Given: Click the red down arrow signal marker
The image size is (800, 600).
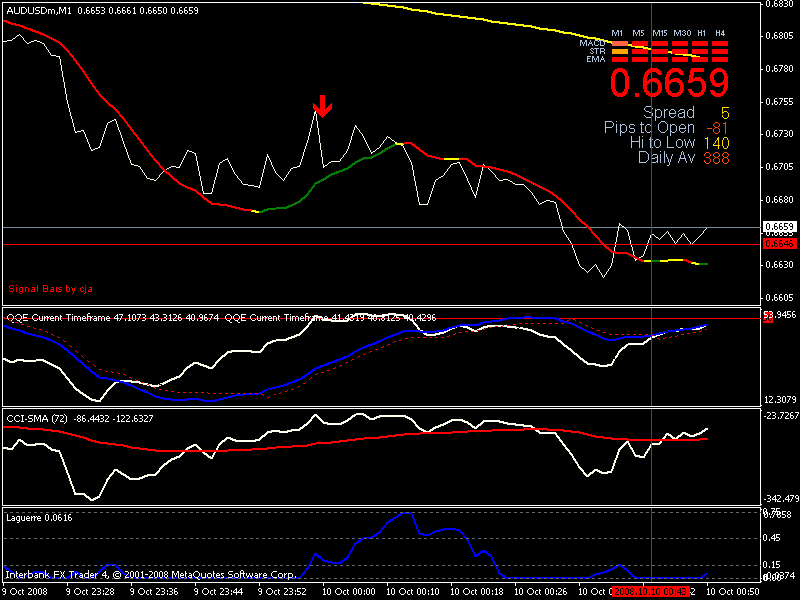Looking at the screenshot, I should tap(322, 104).
